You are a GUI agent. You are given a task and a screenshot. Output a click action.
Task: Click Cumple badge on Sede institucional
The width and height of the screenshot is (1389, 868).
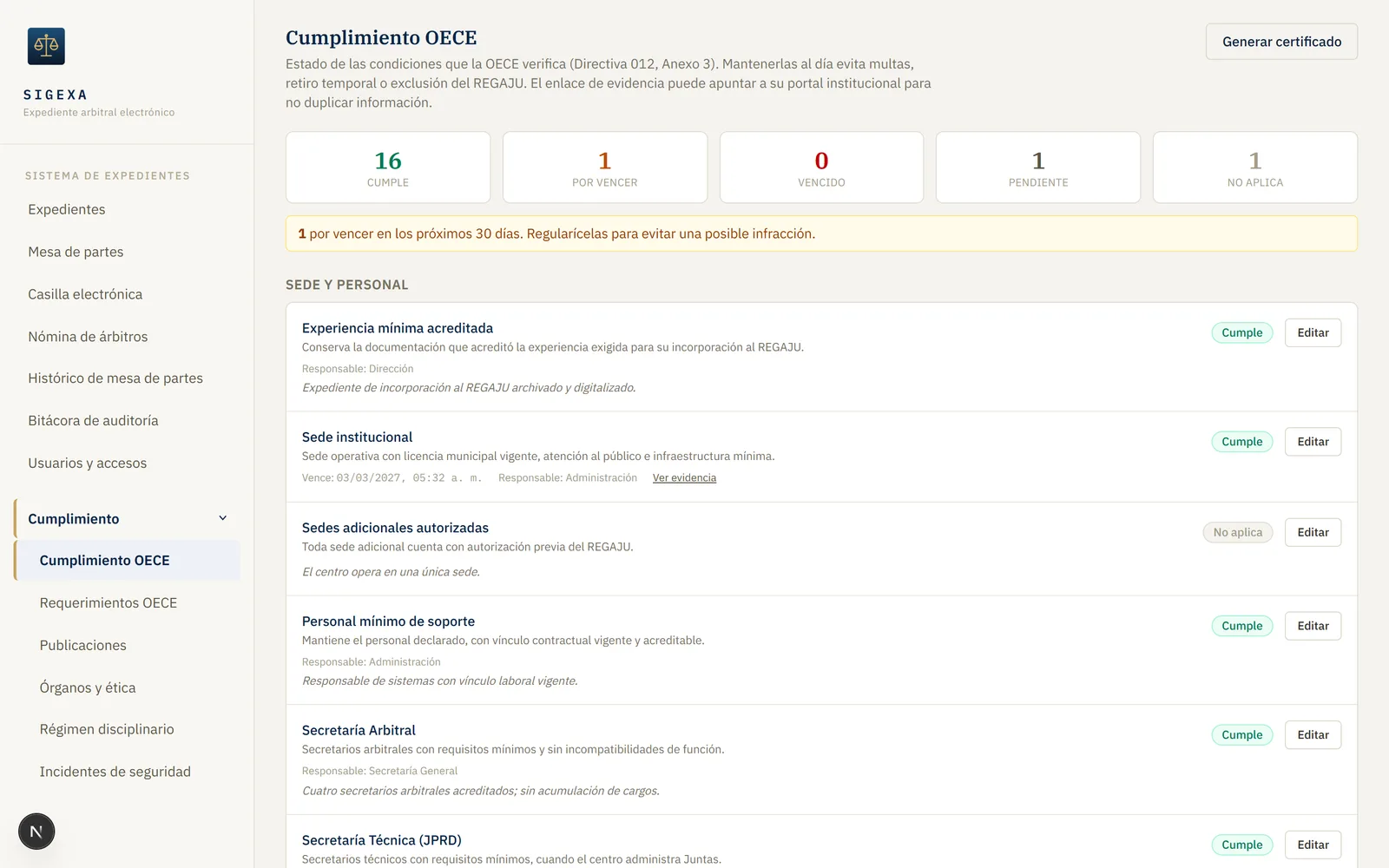tap(1242, 442)
